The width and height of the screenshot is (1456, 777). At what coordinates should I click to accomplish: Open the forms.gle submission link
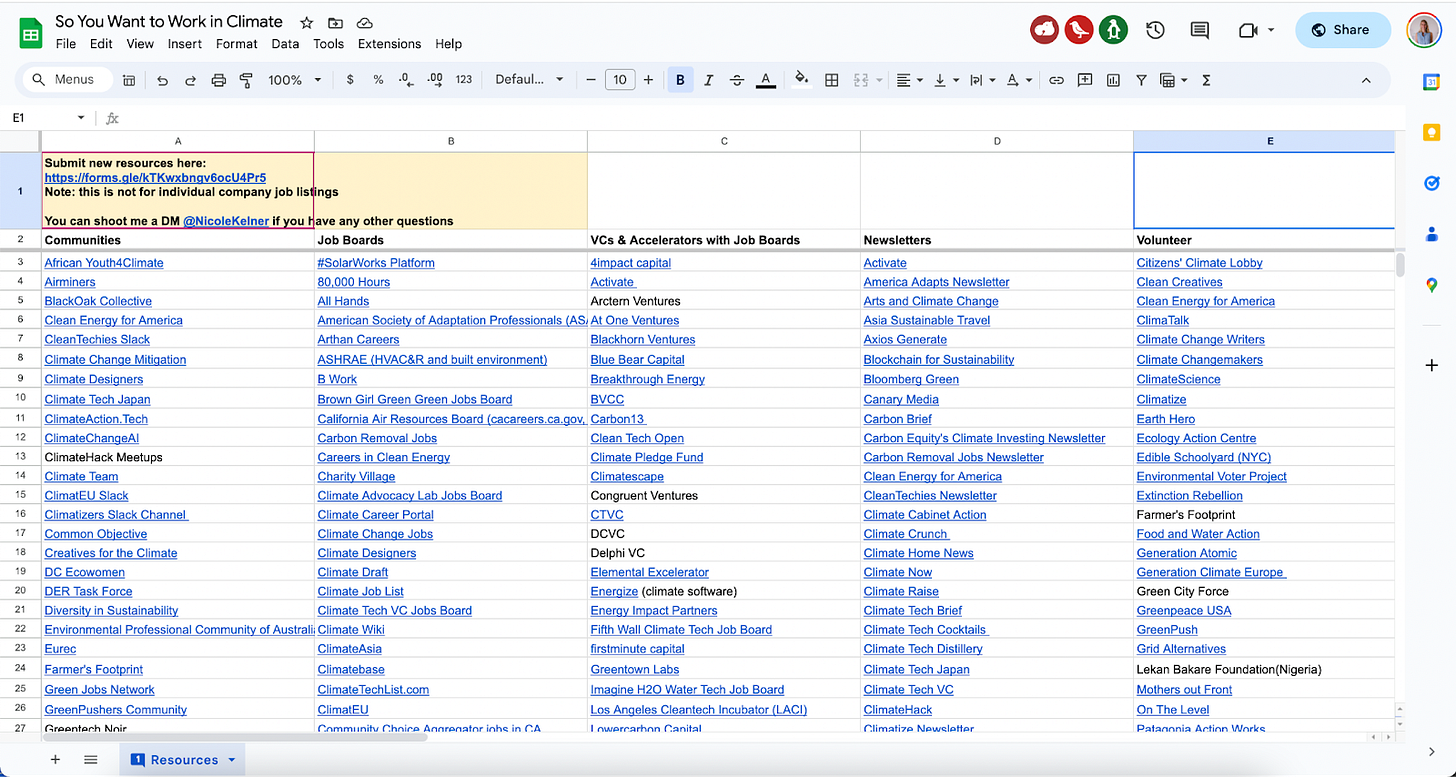pos(155,178)
